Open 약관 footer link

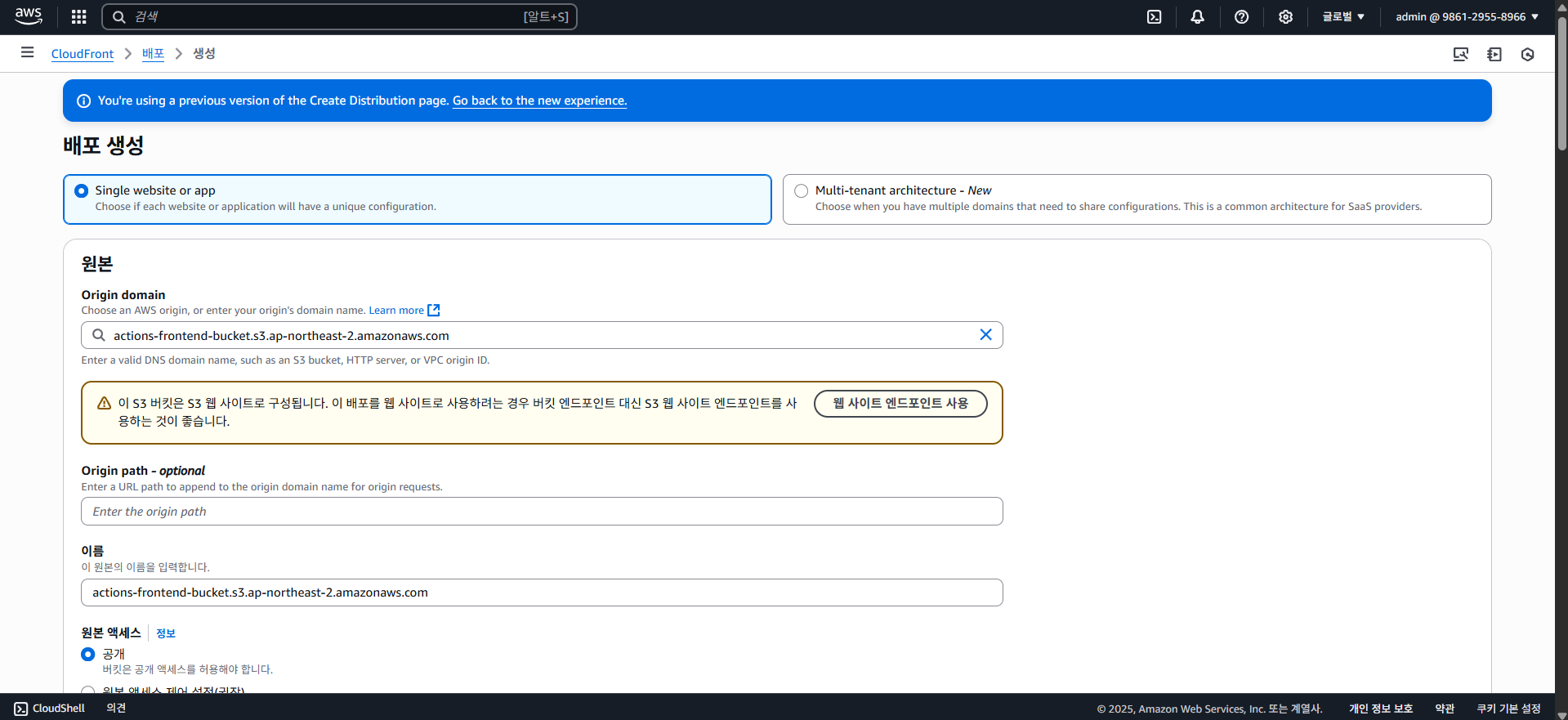(x=1445, y=709)
